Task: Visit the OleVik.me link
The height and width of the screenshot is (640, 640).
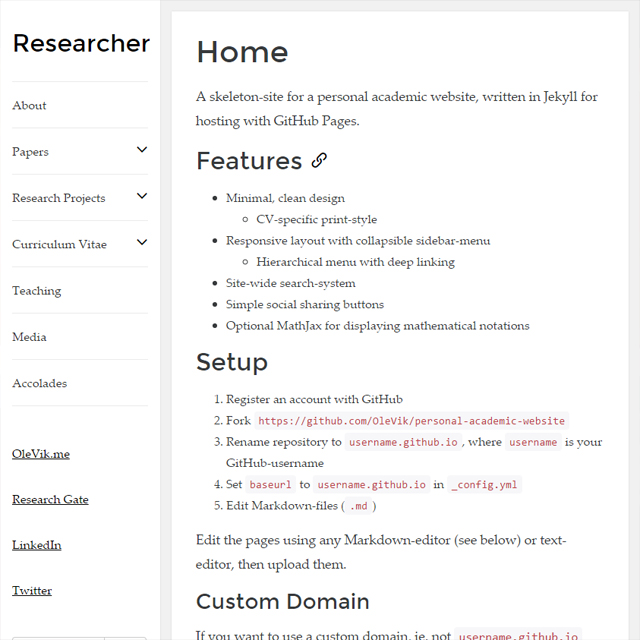Action: click(41, 454)
